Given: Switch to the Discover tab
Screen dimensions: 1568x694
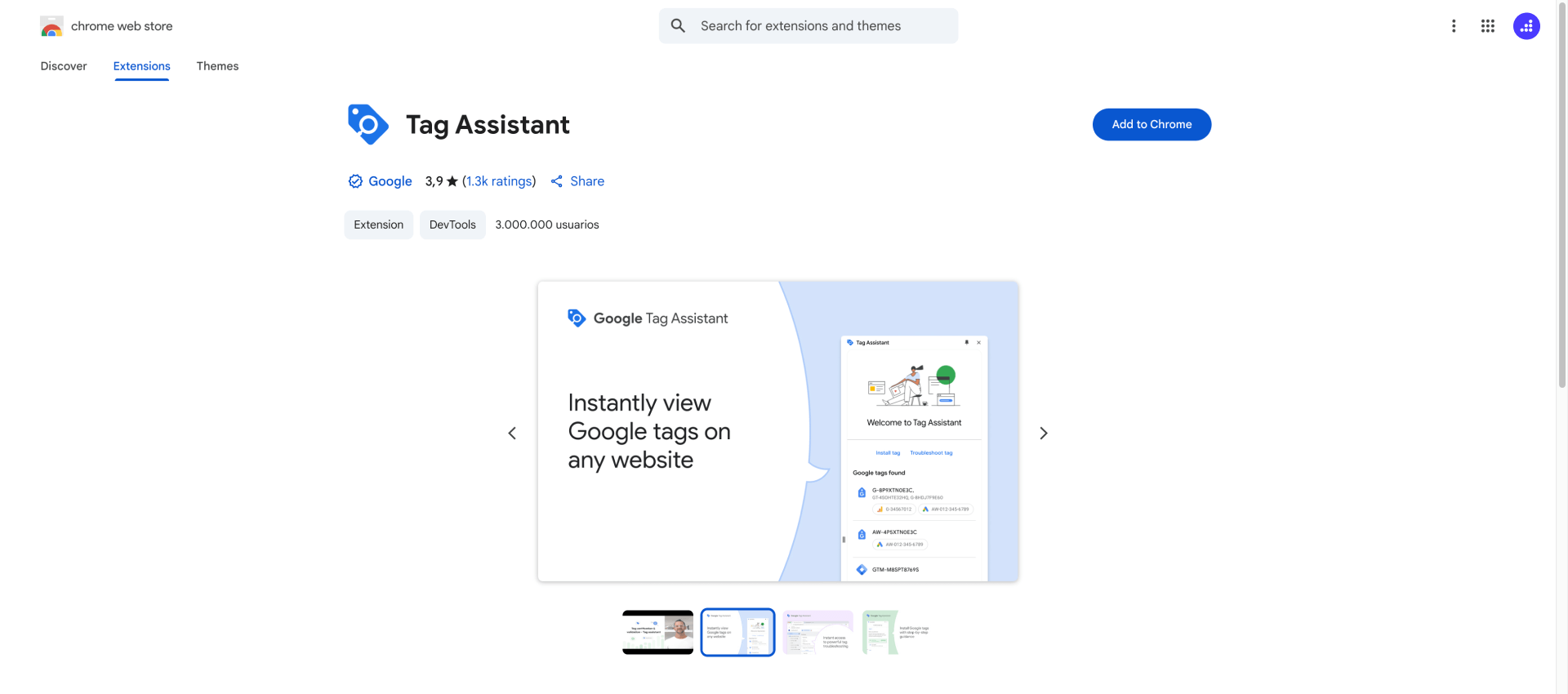Looking at the screenshot, I should (64, 66).
